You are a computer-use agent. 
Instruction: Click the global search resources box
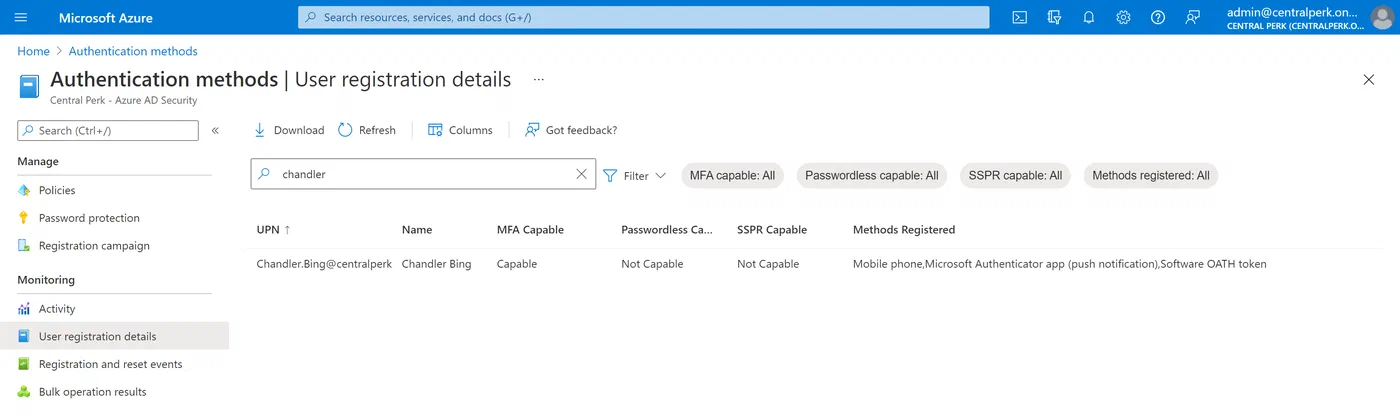tap(643, 17)
